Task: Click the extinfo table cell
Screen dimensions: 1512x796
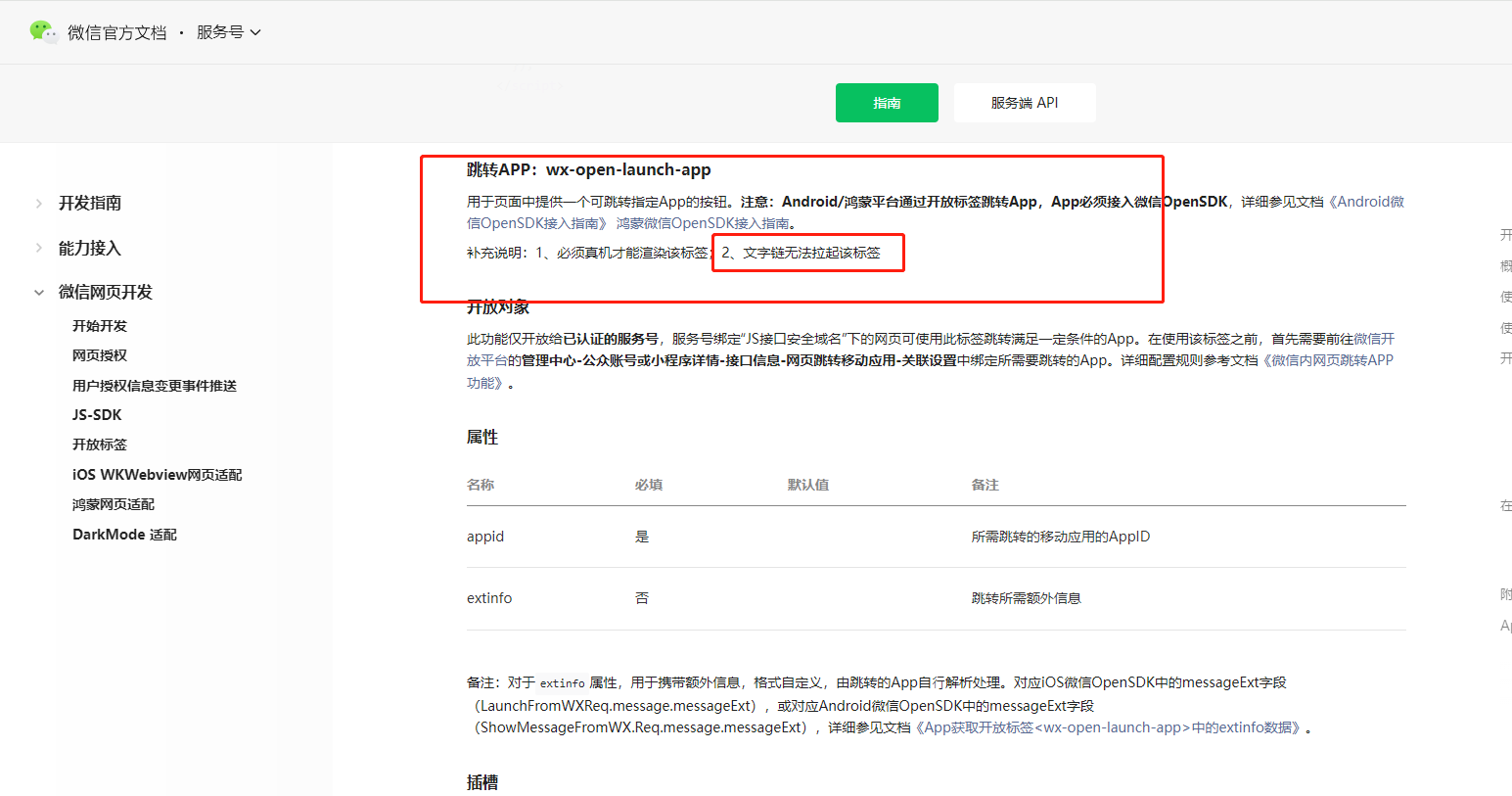Action: click(x=489, y=598)
